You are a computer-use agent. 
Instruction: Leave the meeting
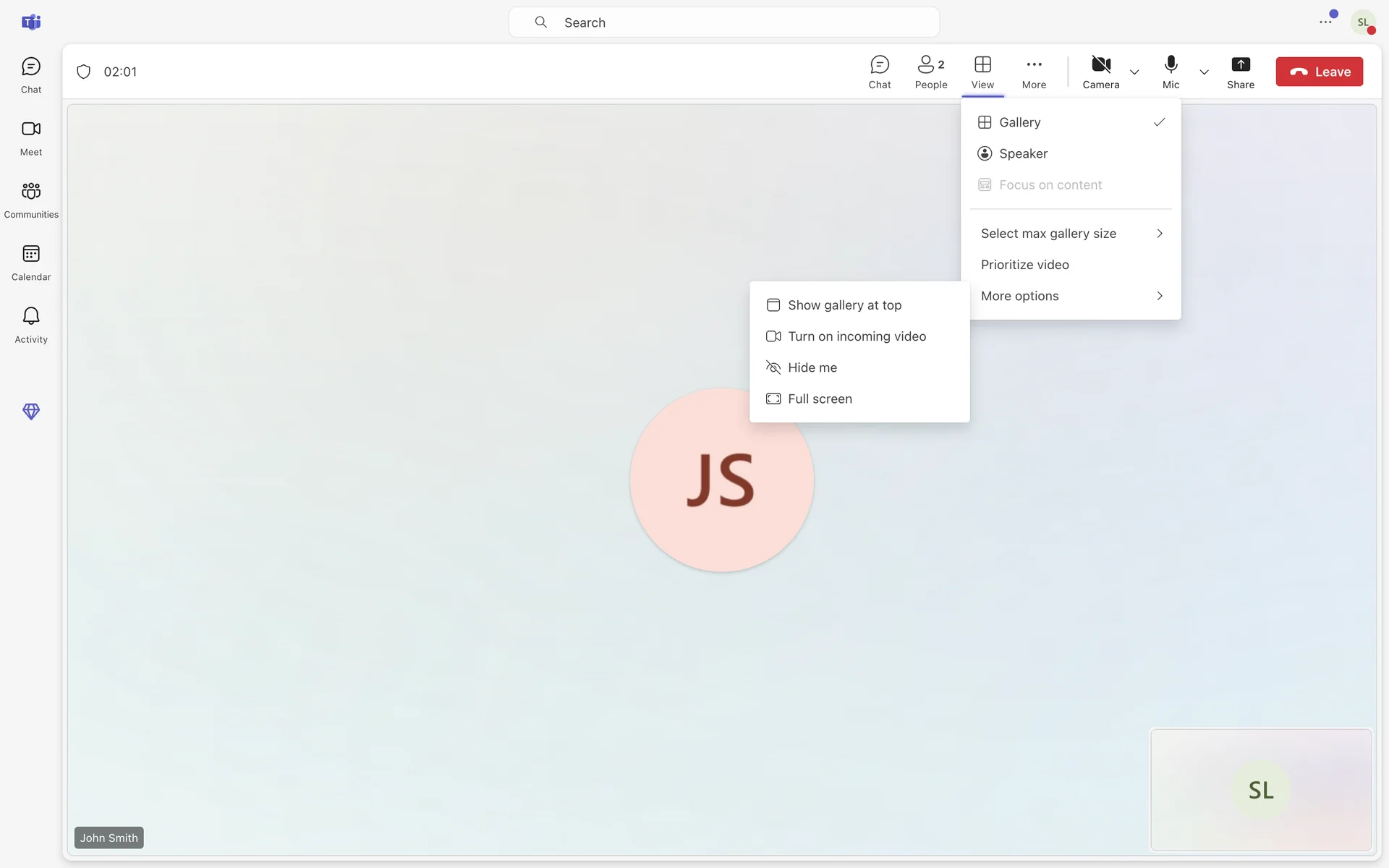[x=1319, y=72]
